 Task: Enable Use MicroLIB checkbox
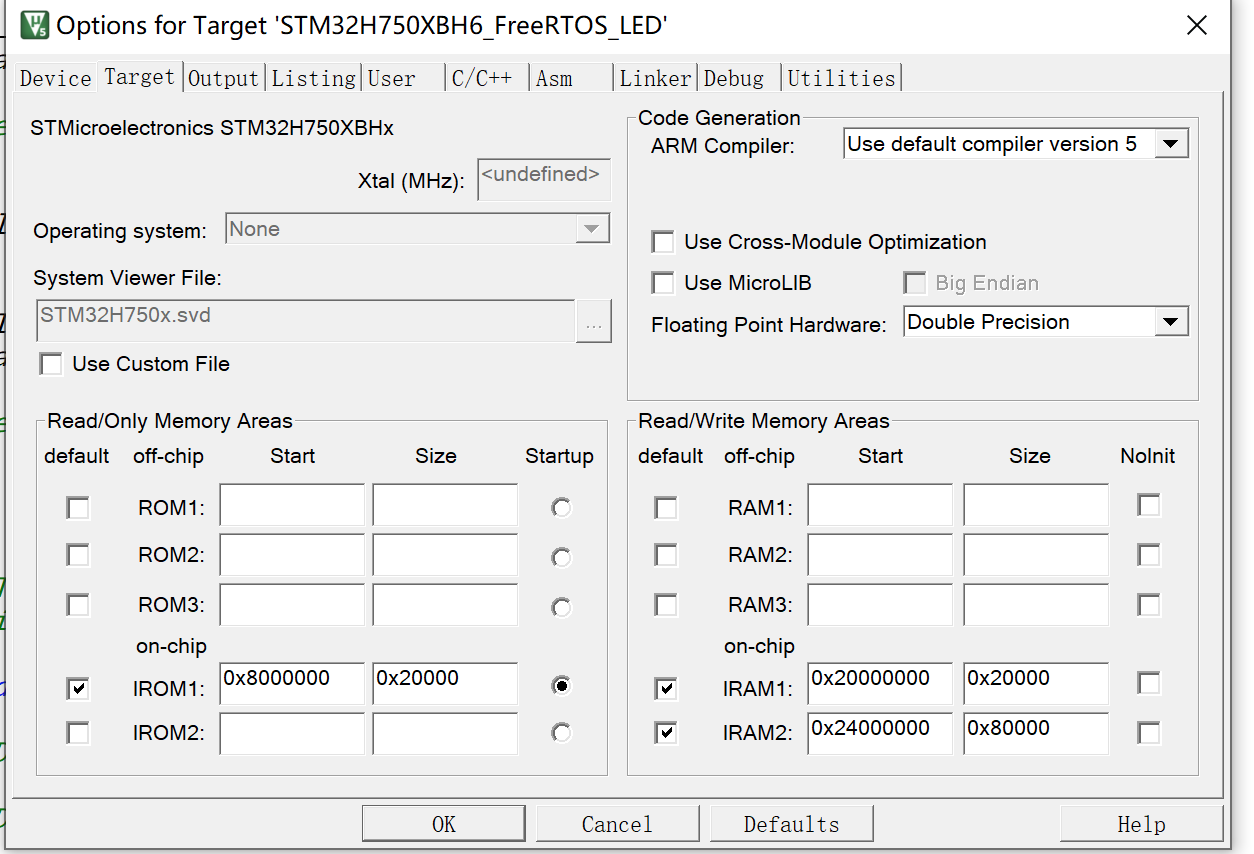(662, 283)
